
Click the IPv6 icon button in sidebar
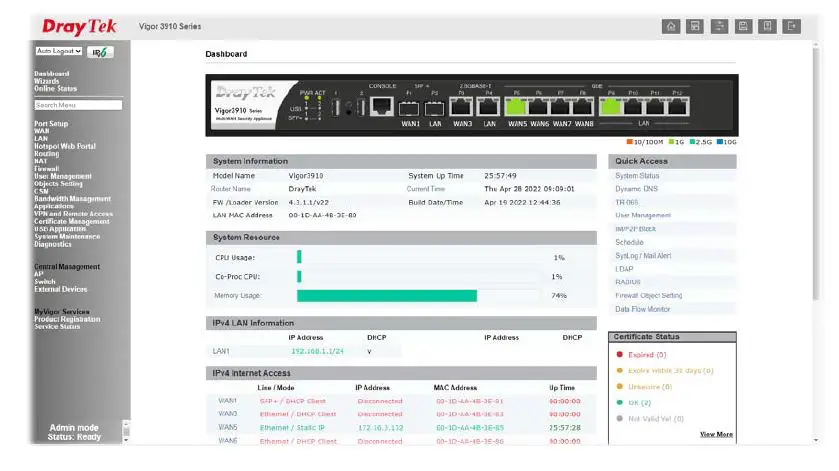click(x=100, y=52)
